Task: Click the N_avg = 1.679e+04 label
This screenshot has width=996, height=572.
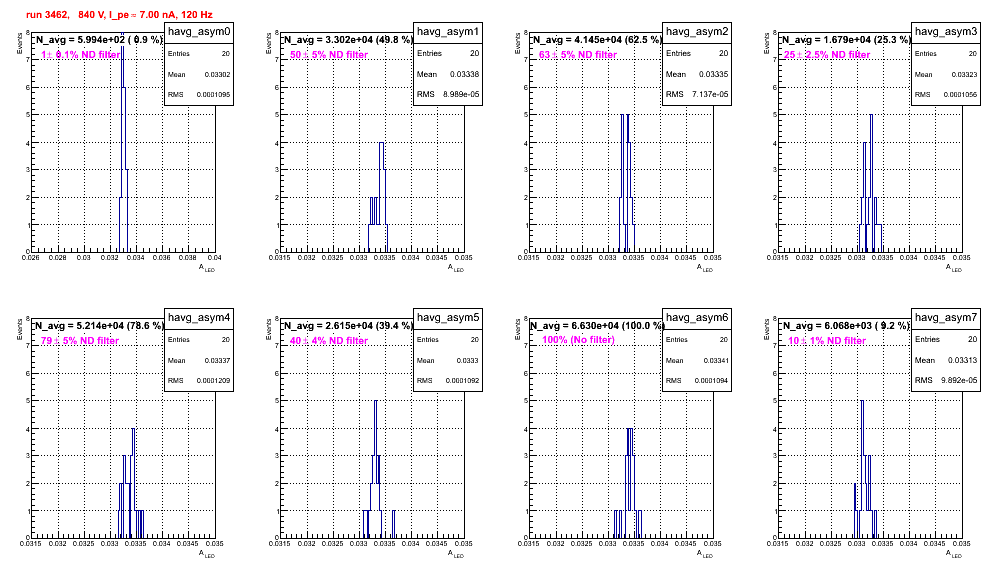Action: [846, 40]
